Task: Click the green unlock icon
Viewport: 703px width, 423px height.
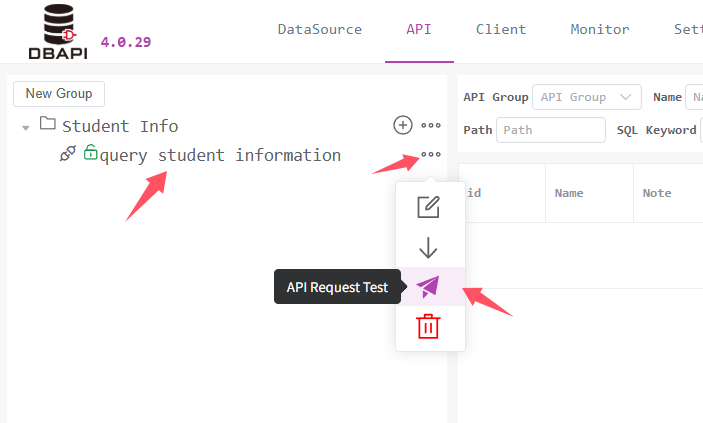Action: click(x=91, y=152)
